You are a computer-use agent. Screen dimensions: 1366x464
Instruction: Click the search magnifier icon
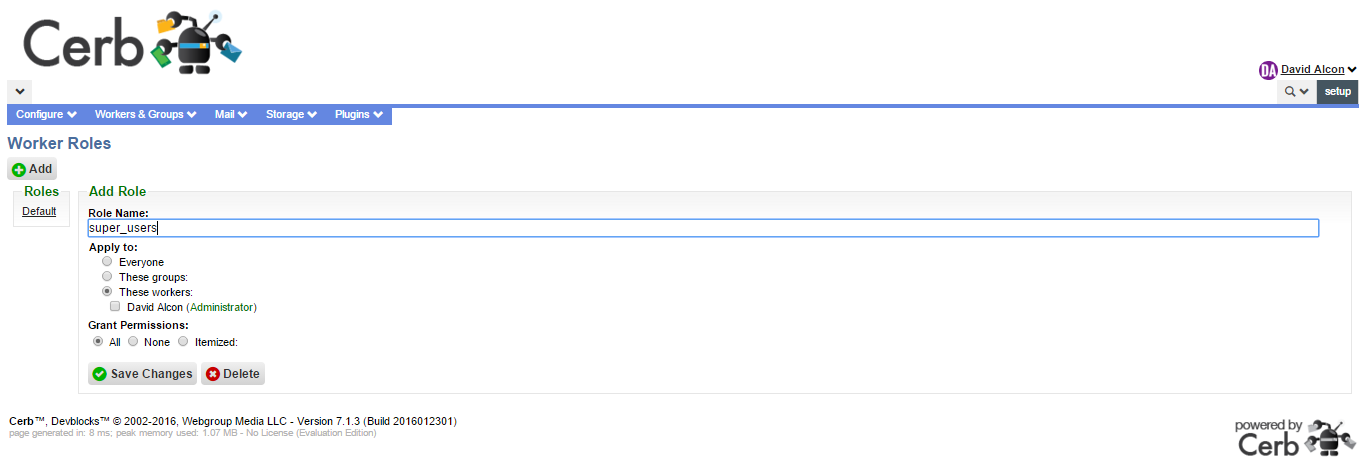click(1290, 92)
